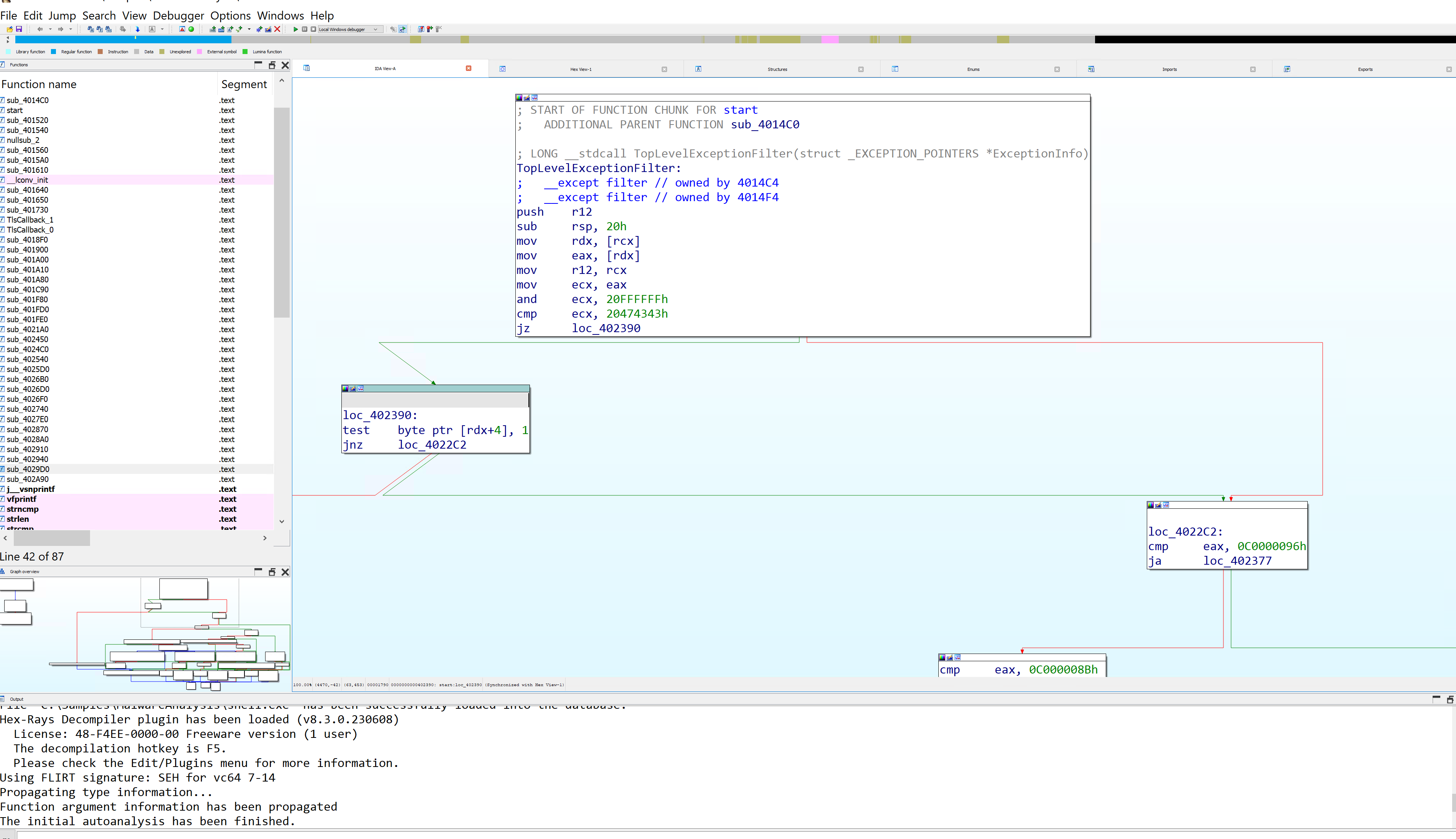Click the add breakpoint icon
Image resolution: width=1456 pixels, height=839 pixels.
[x=429, y=29]
